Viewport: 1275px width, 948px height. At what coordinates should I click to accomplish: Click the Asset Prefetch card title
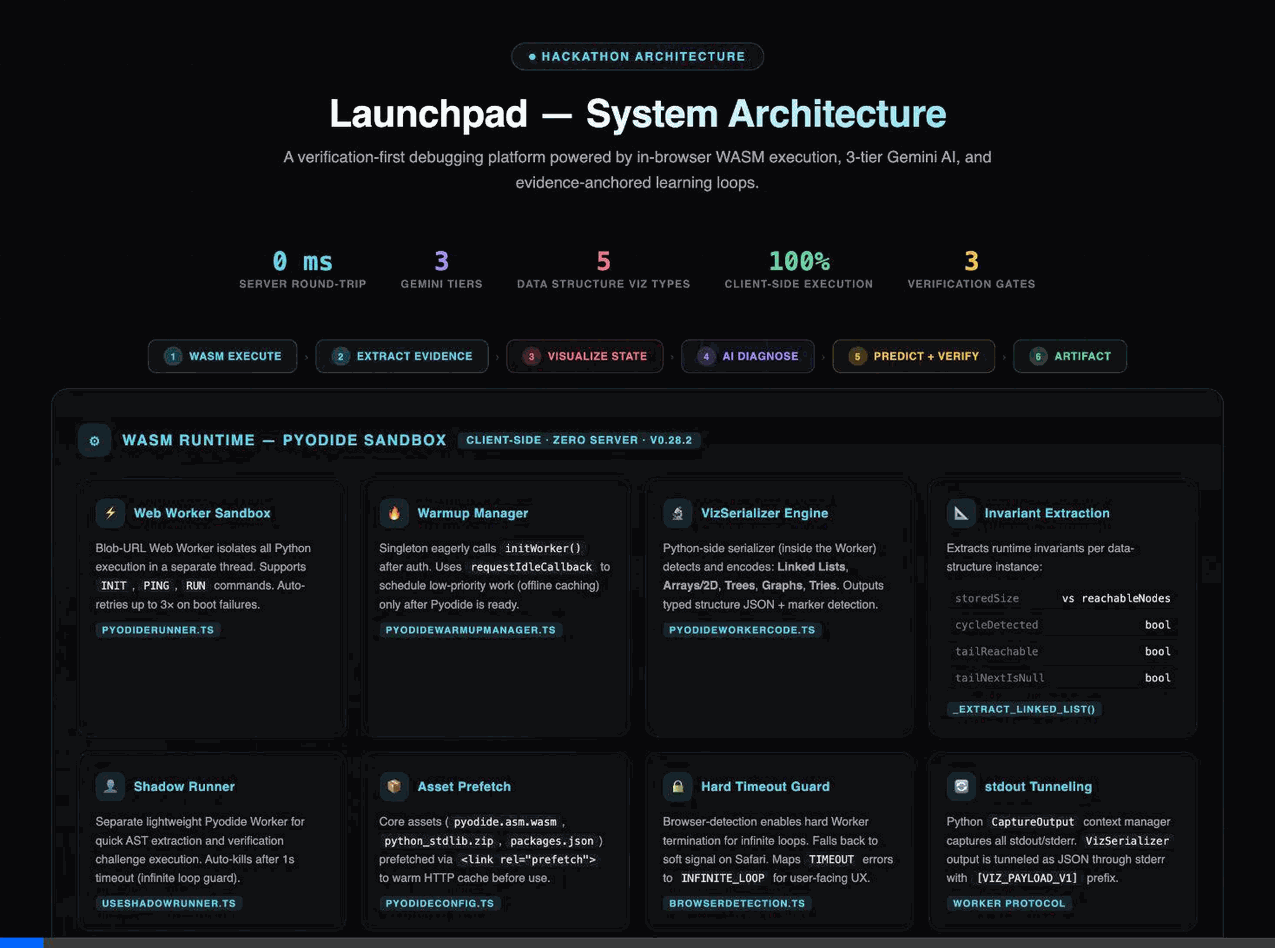pos(464,786)
